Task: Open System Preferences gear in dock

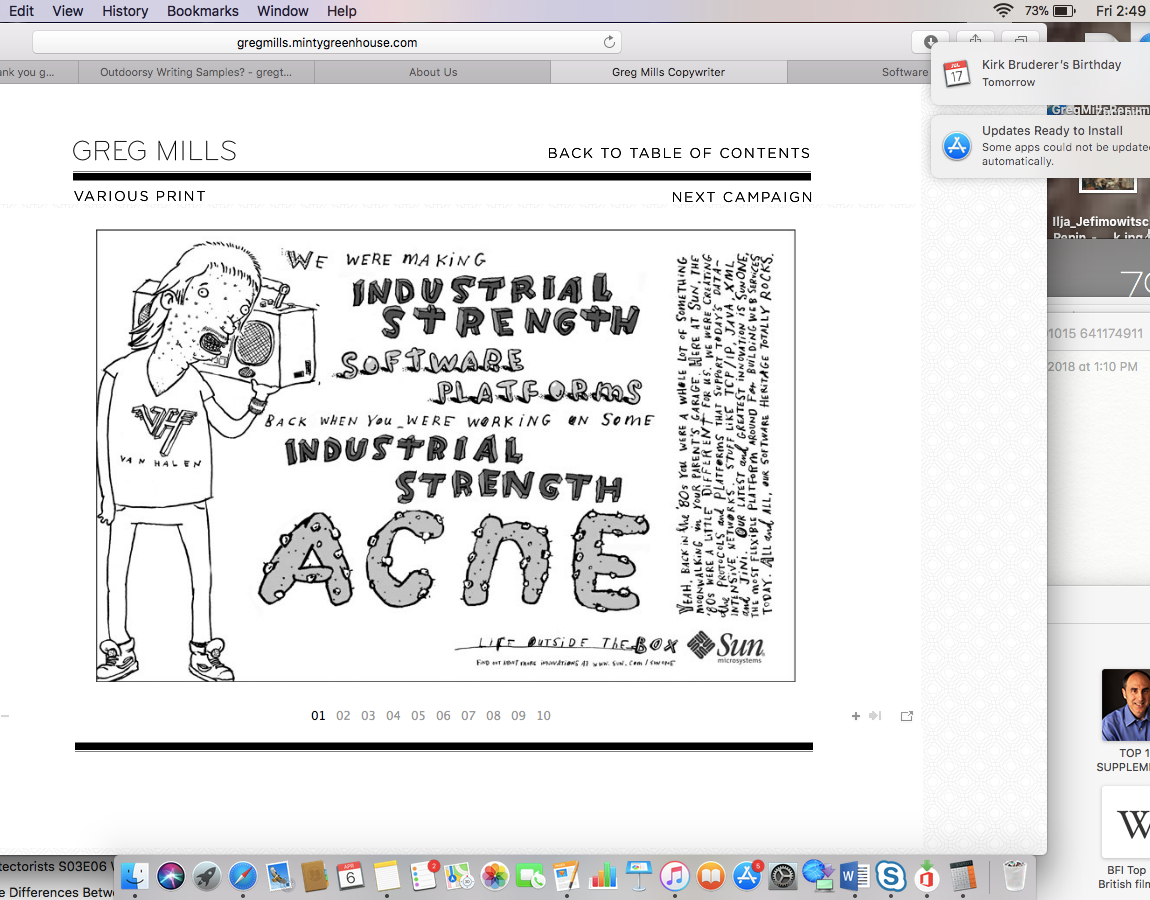Action: click(x=783, y=876)
